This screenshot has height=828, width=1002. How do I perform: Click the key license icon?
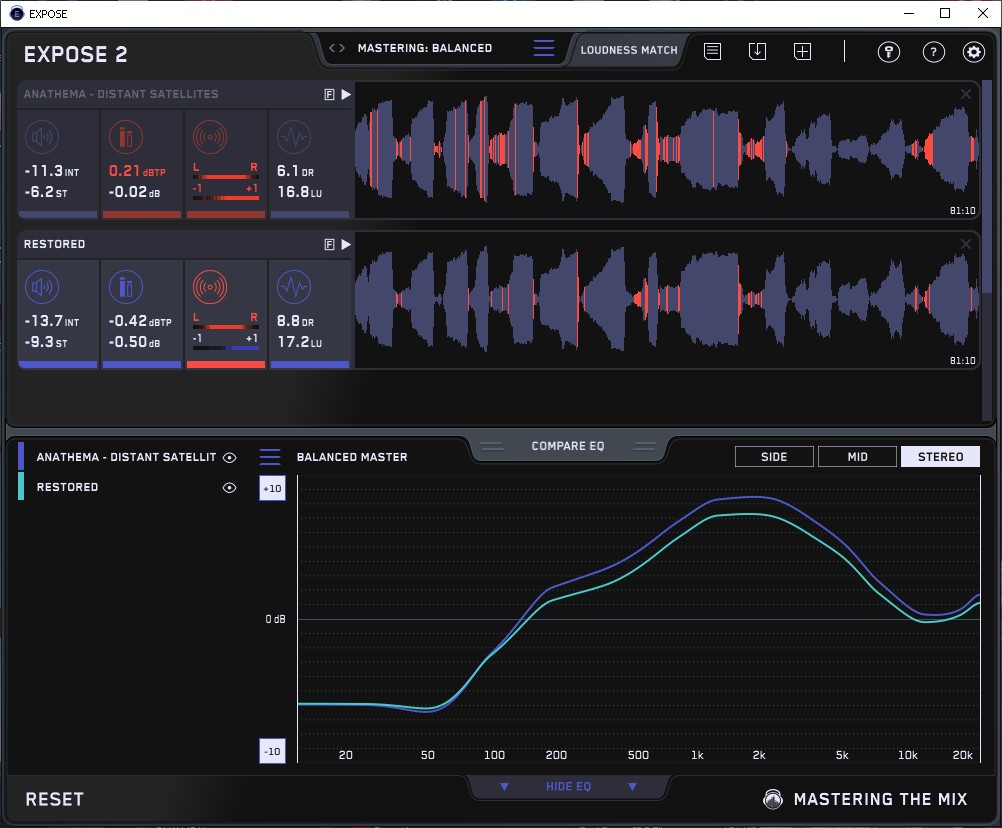(889, 52)
